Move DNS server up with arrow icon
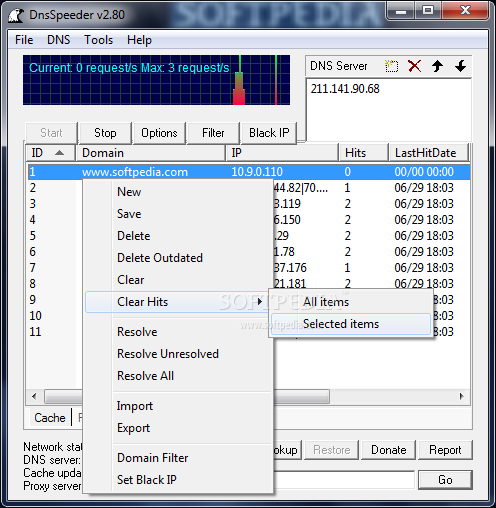Viewport: 496px width, 508px height. click(x=437, y=66)
